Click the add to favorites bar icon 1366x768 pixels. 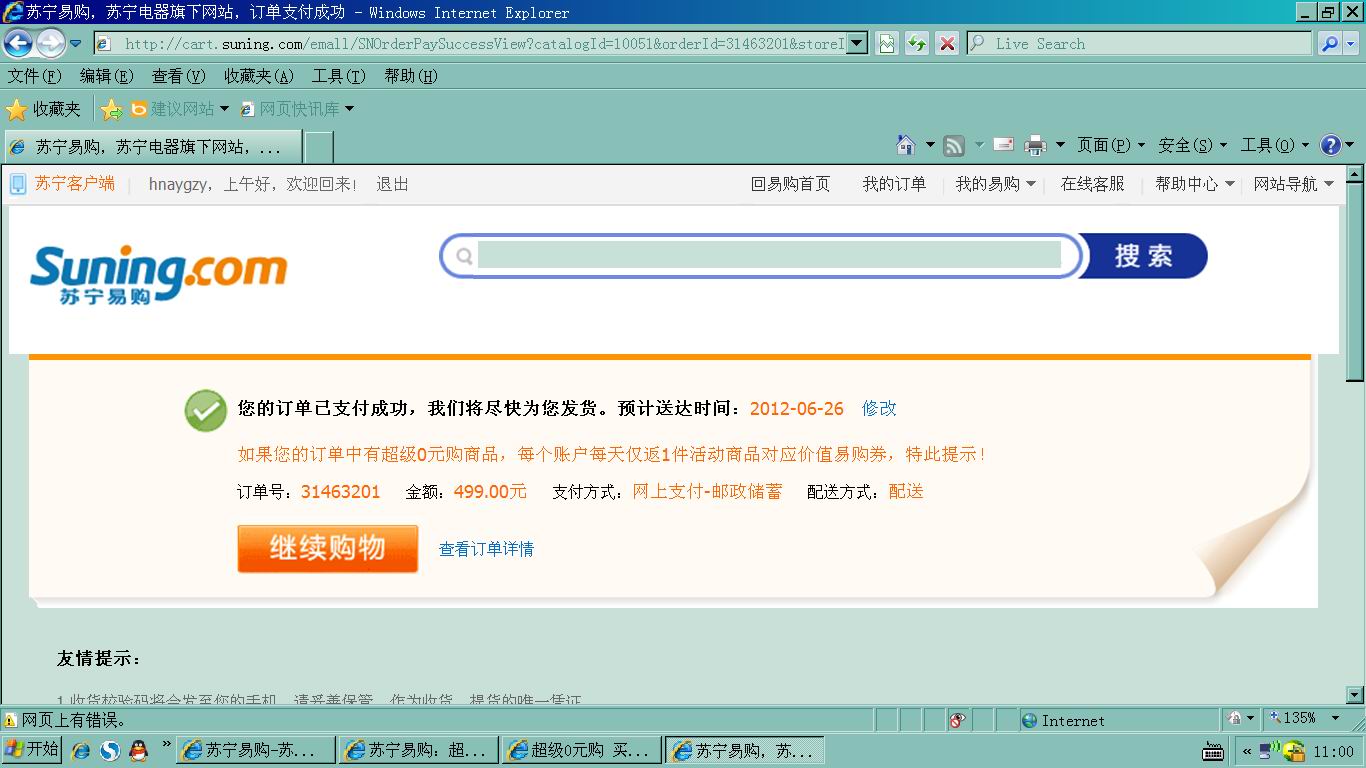(x=112, y=109)
